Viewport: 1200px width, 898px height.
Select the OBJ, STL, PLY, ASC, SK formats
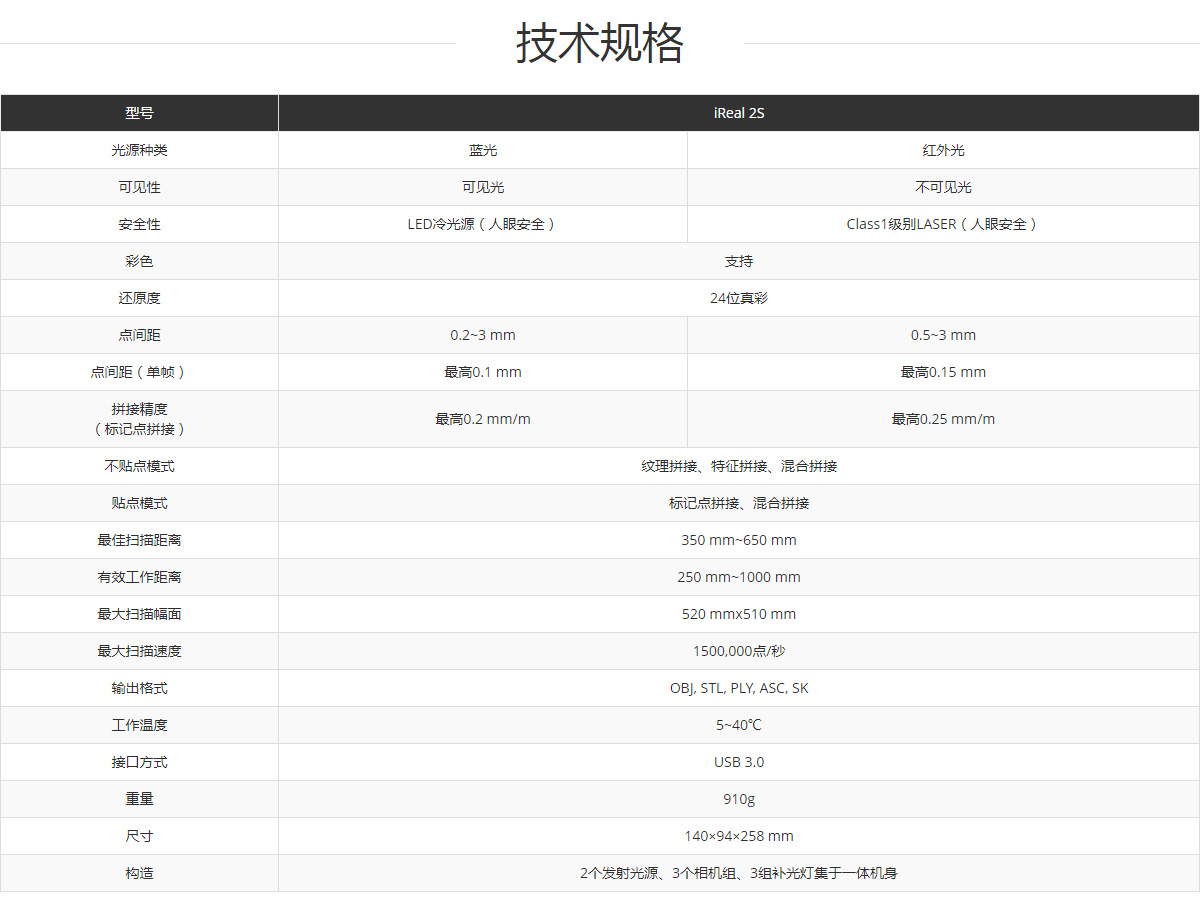click(x=738, y=688)
